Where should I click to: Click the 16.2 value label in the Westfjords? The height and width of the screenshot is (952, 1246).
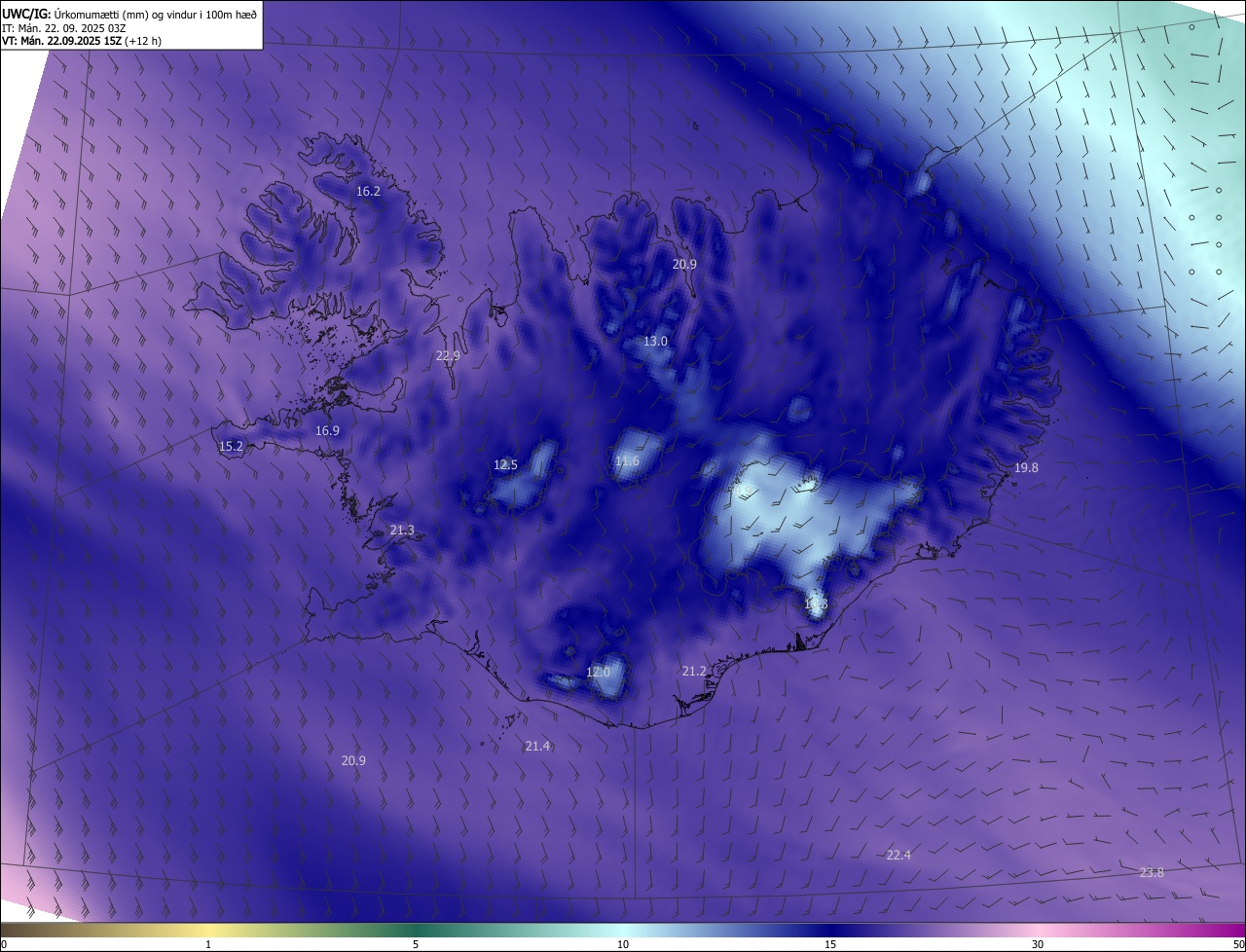368,192
